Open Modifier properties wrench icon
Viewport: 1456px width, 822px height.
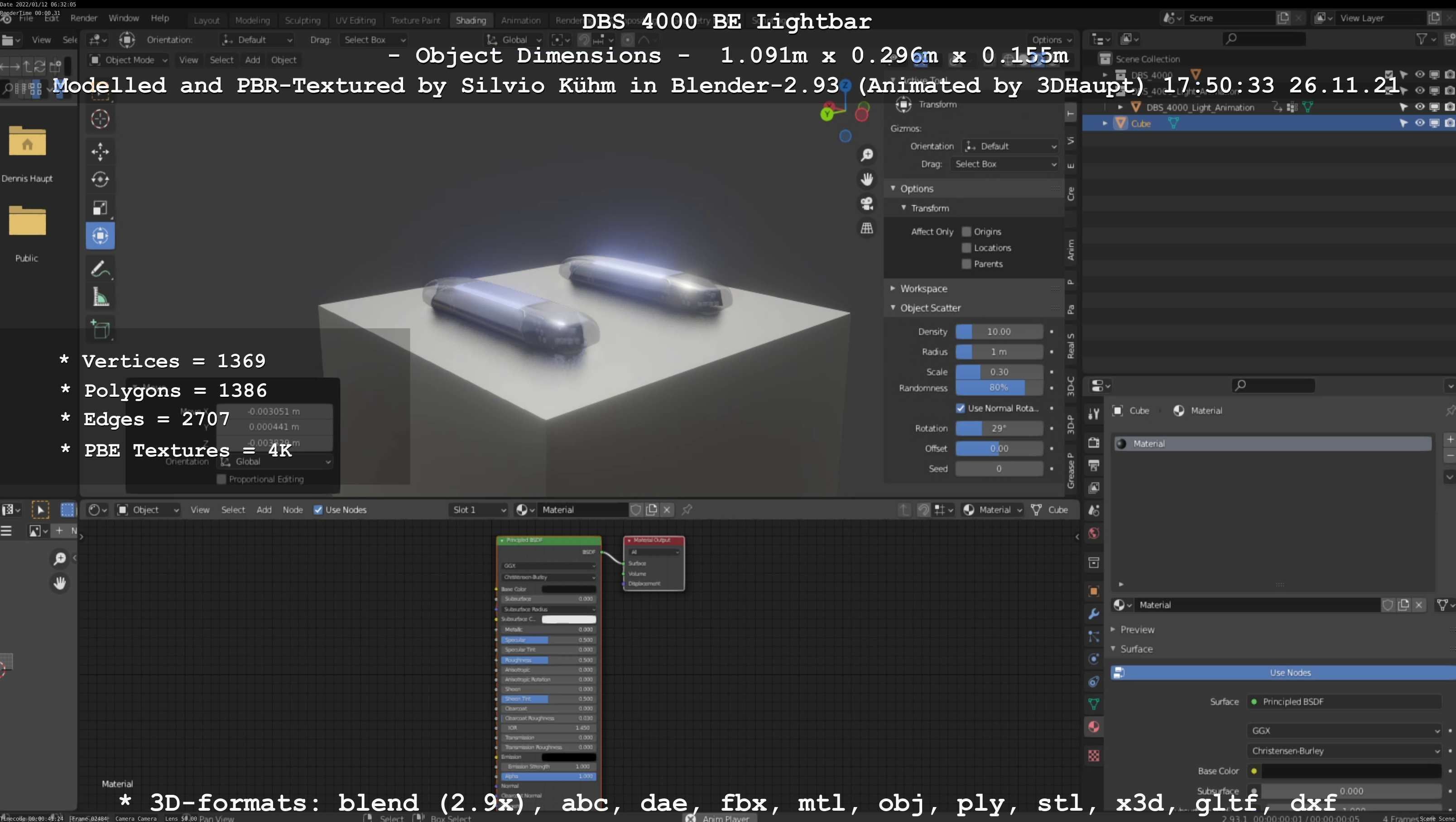1094,614
